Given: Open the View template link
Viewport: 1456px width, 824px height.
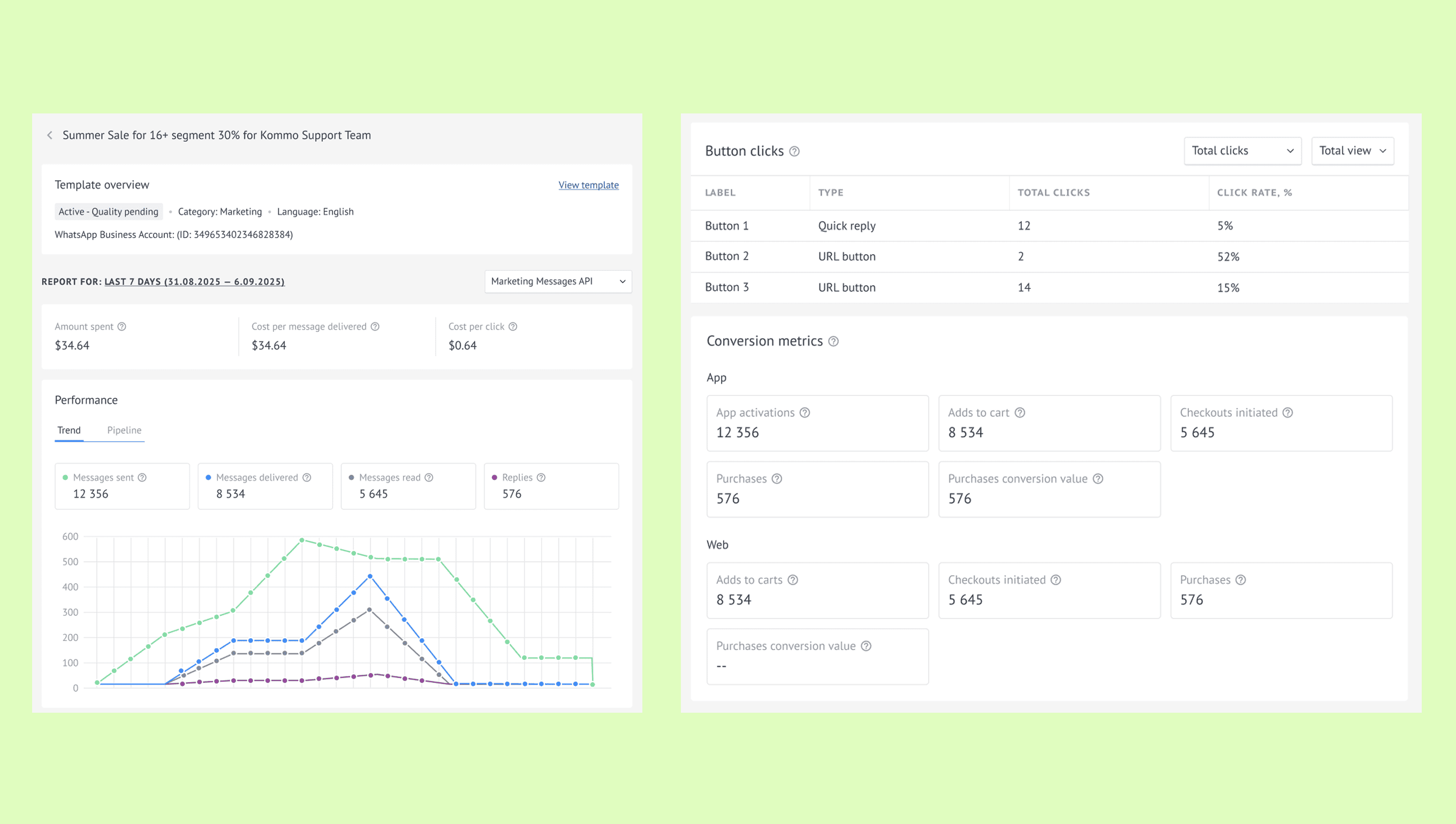Looking at the screenshot, I should 588,185.
